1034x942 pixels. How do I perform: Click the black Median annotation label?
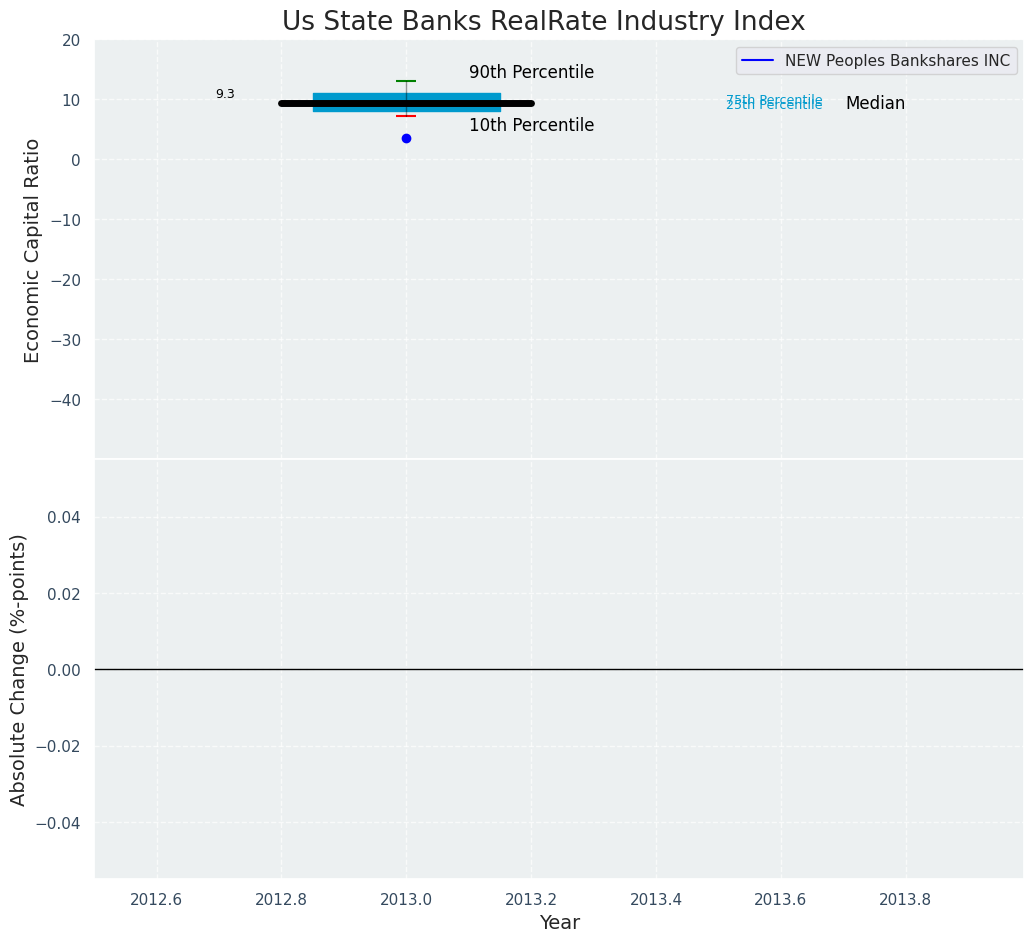pos(875,103)
